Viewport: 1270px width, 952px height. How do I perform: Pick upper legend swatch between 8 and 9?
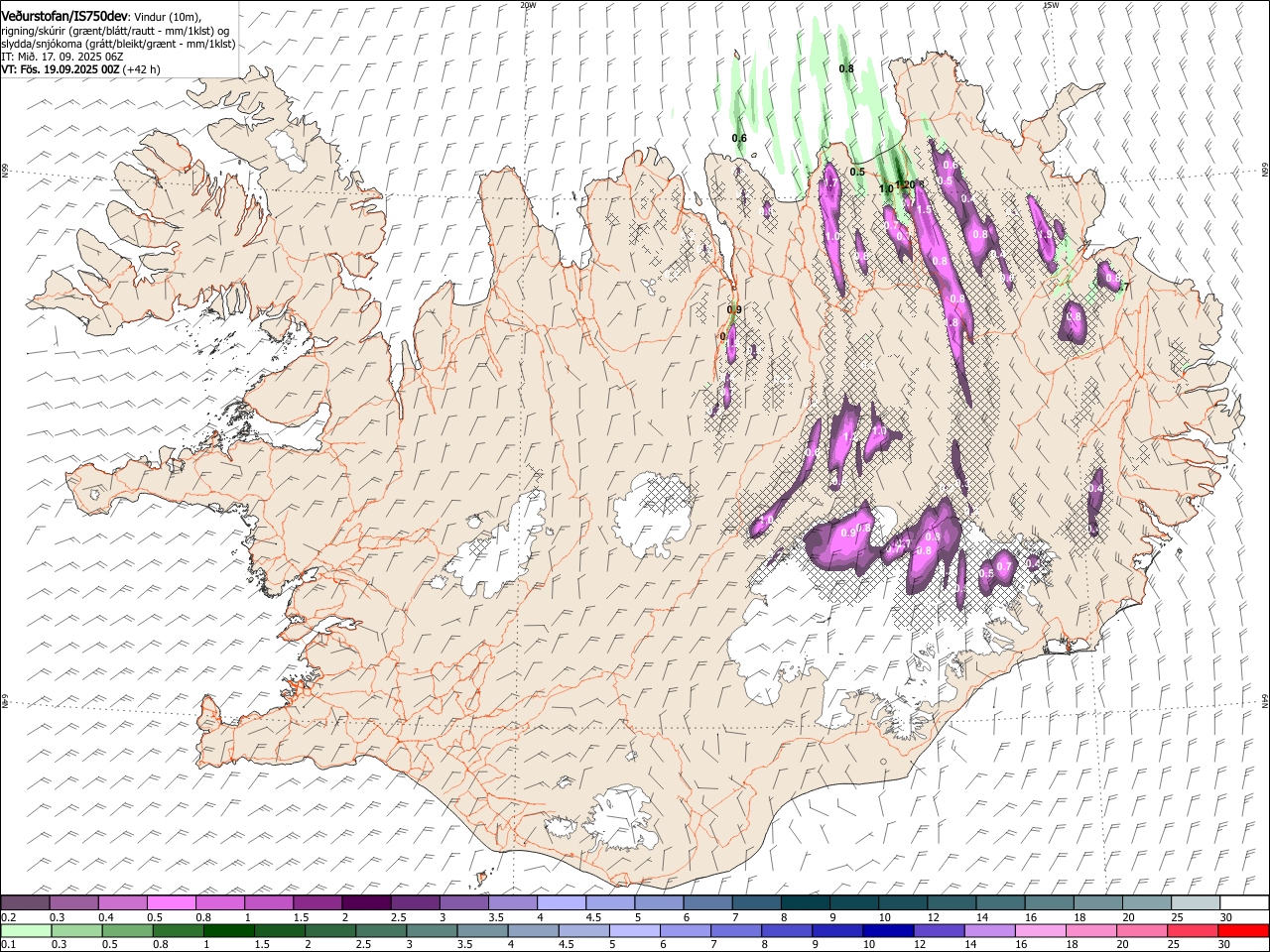pos(805,902)
